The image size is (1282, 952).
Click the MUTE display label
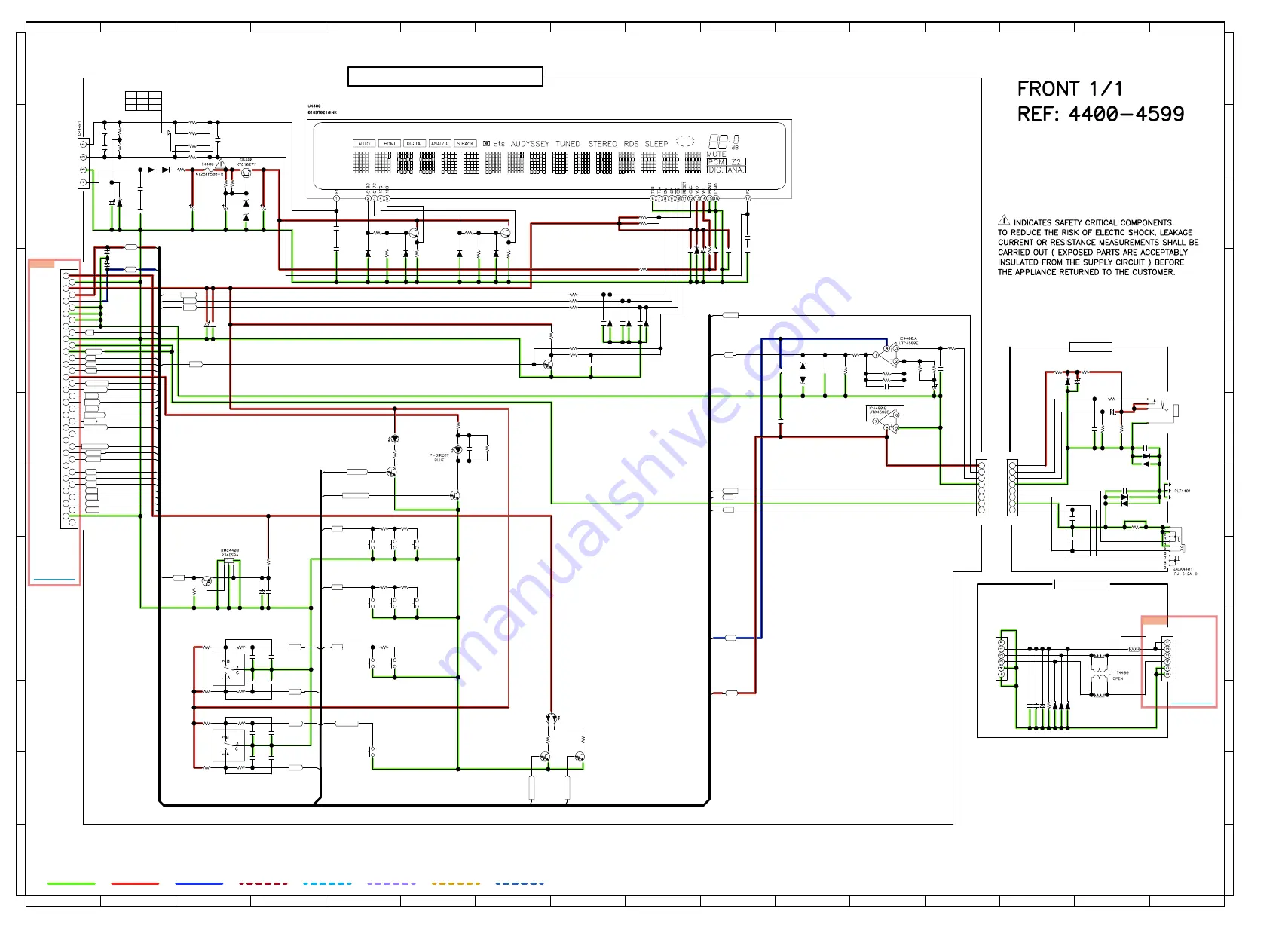click(716, 154)
